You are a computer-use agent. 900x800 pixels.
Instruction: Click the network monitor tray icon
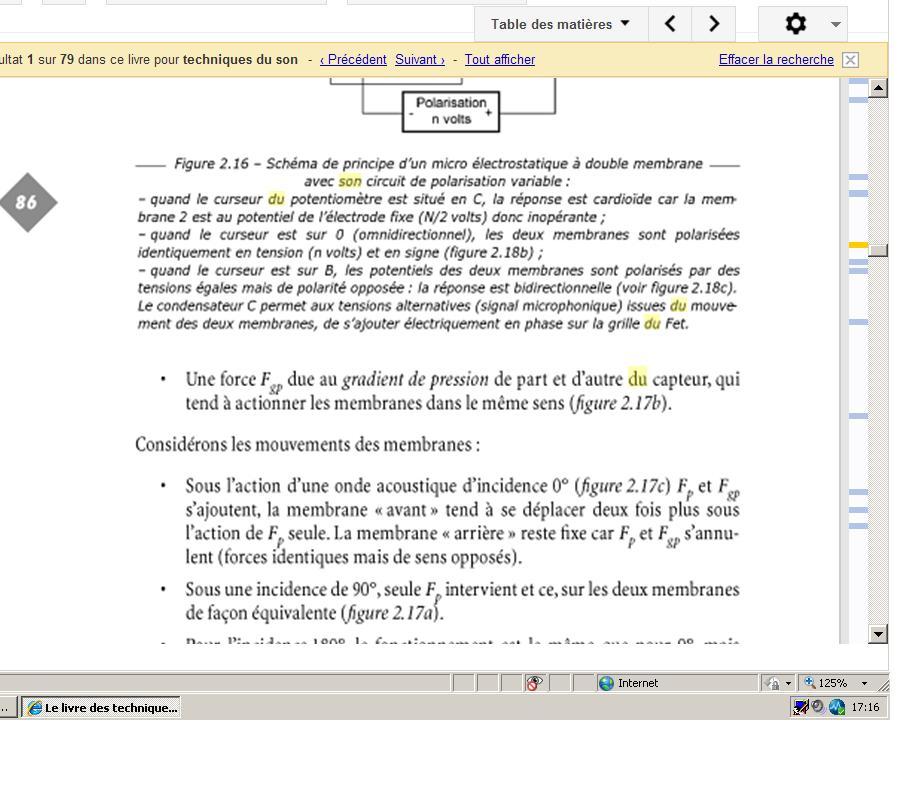[800, 707]
